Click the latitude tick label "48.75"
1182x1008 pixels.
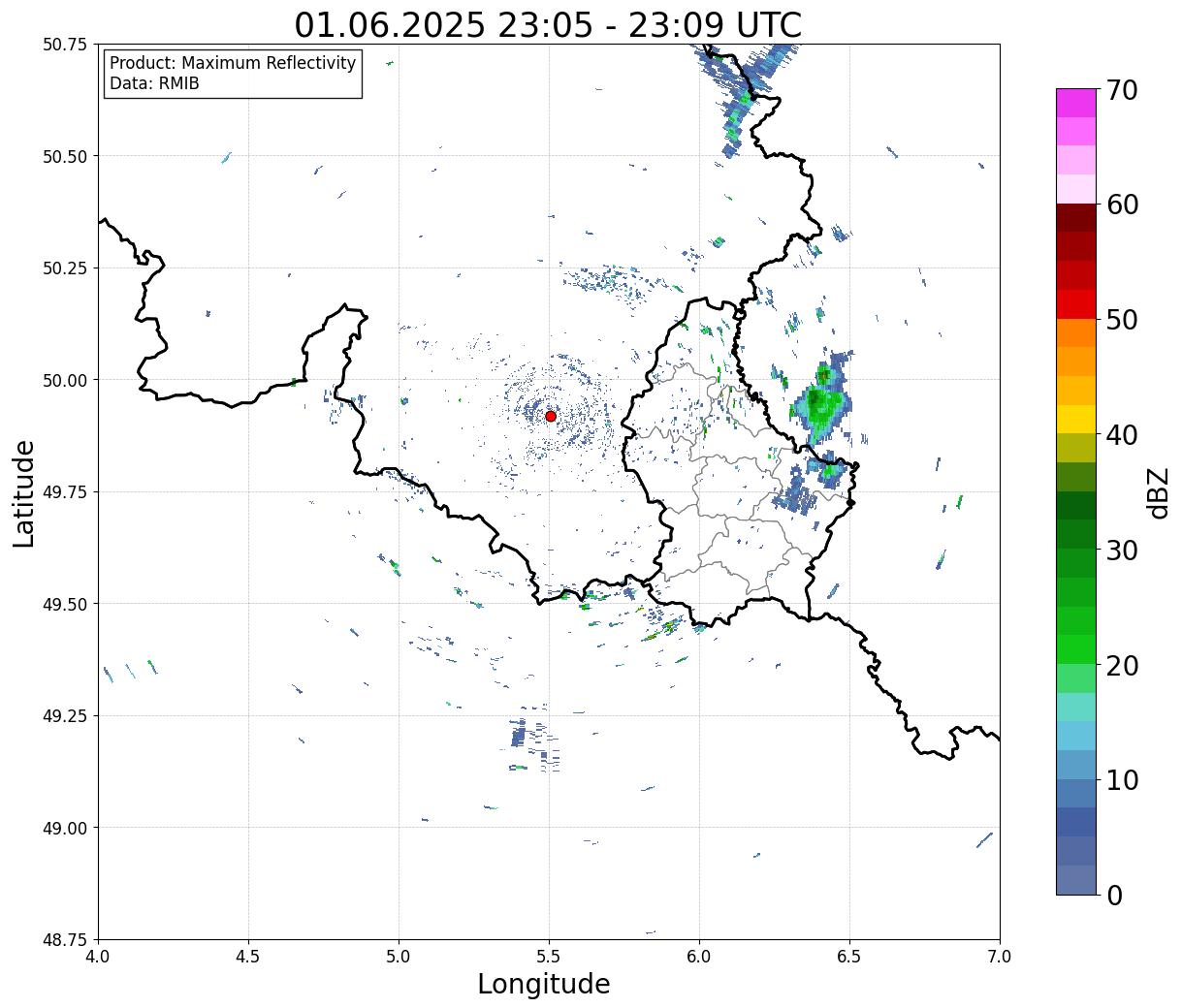click(x=64, y=940)
